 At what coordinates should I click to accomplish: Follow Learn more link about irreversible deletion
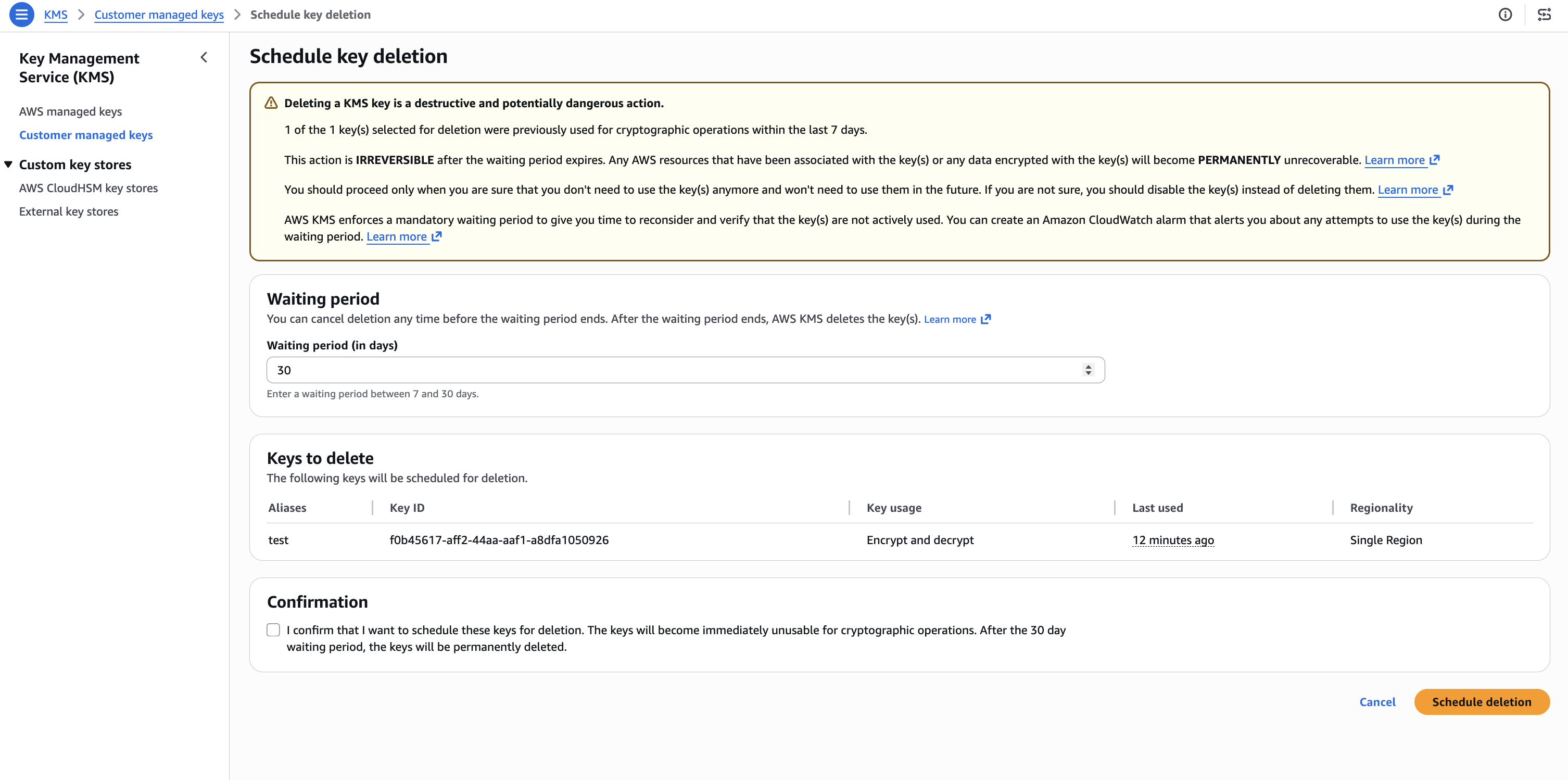click(x=1395, y=159)
